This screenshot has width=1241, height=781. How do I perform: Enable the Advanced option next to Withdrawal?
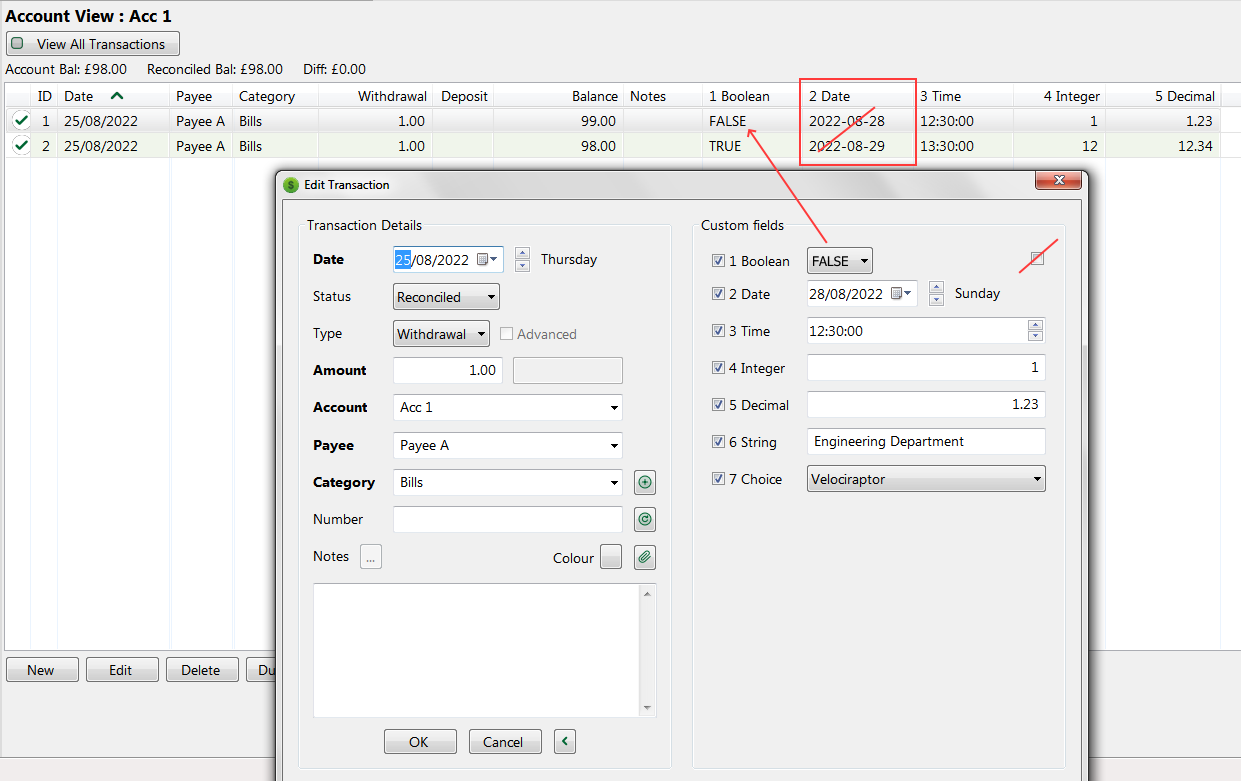tap(506, 333)
